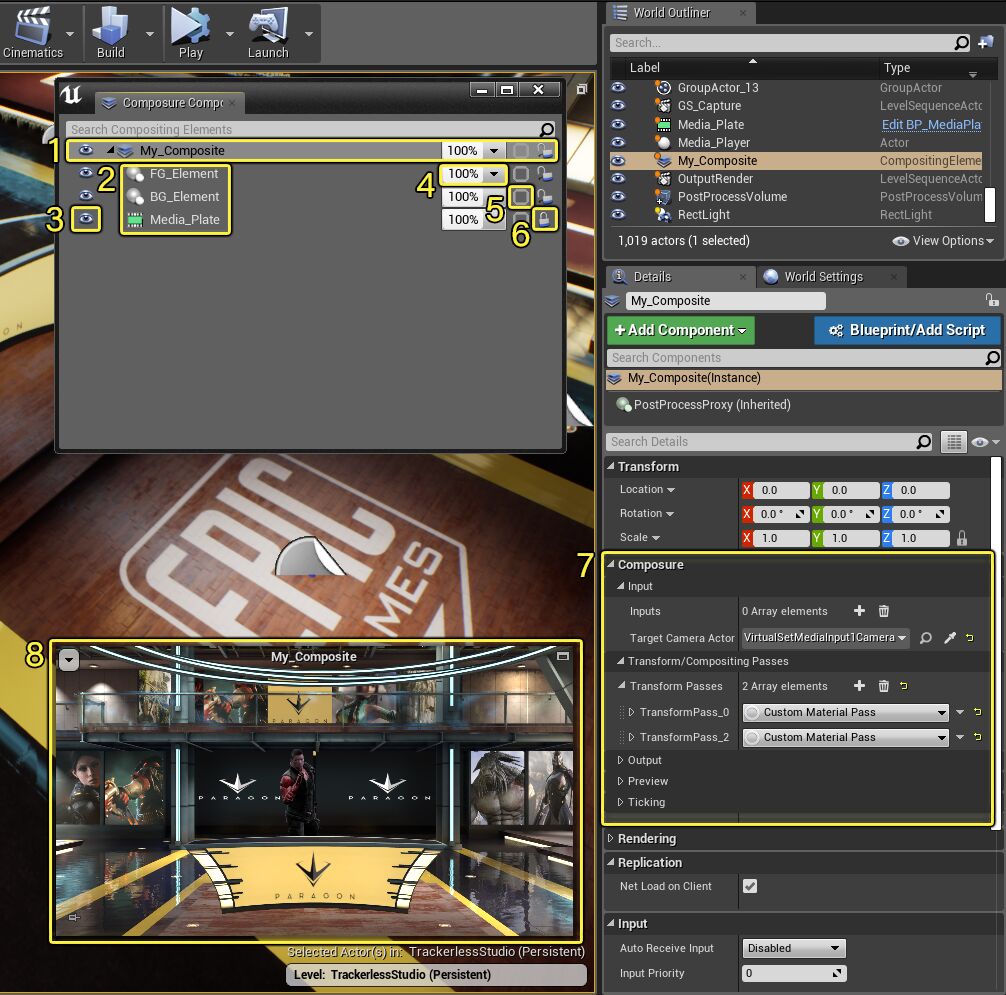1006x995 pixels.
Task: Click the Add Component button
Action: (680, 330)
